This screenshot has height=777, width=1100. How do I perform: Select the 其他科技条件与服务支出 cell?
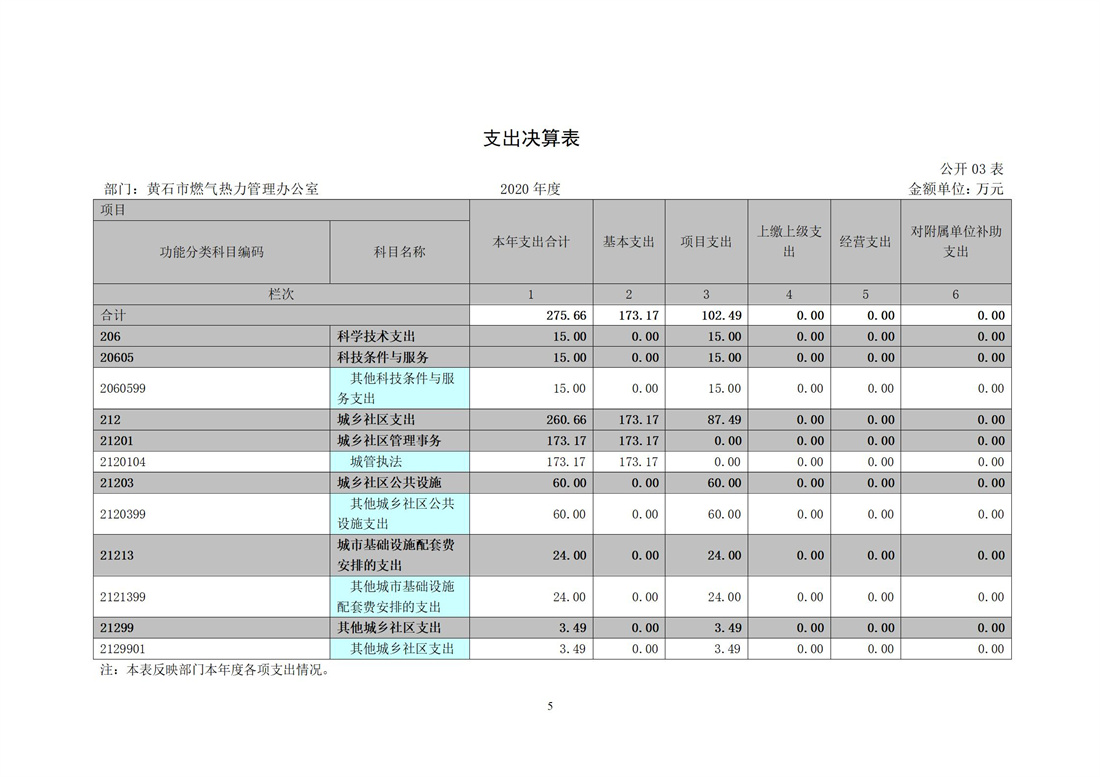point(399,388)
